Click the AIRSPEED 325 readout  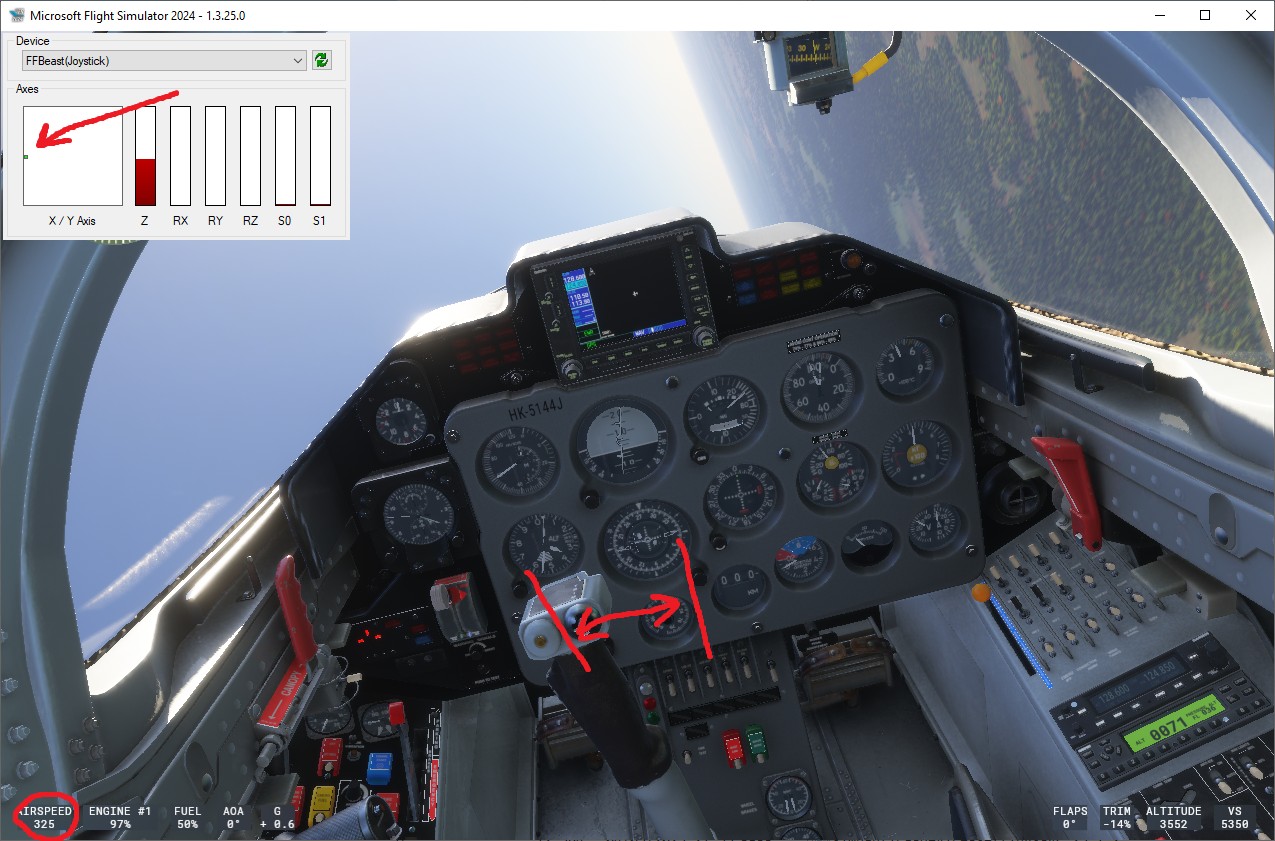(44, 817)
